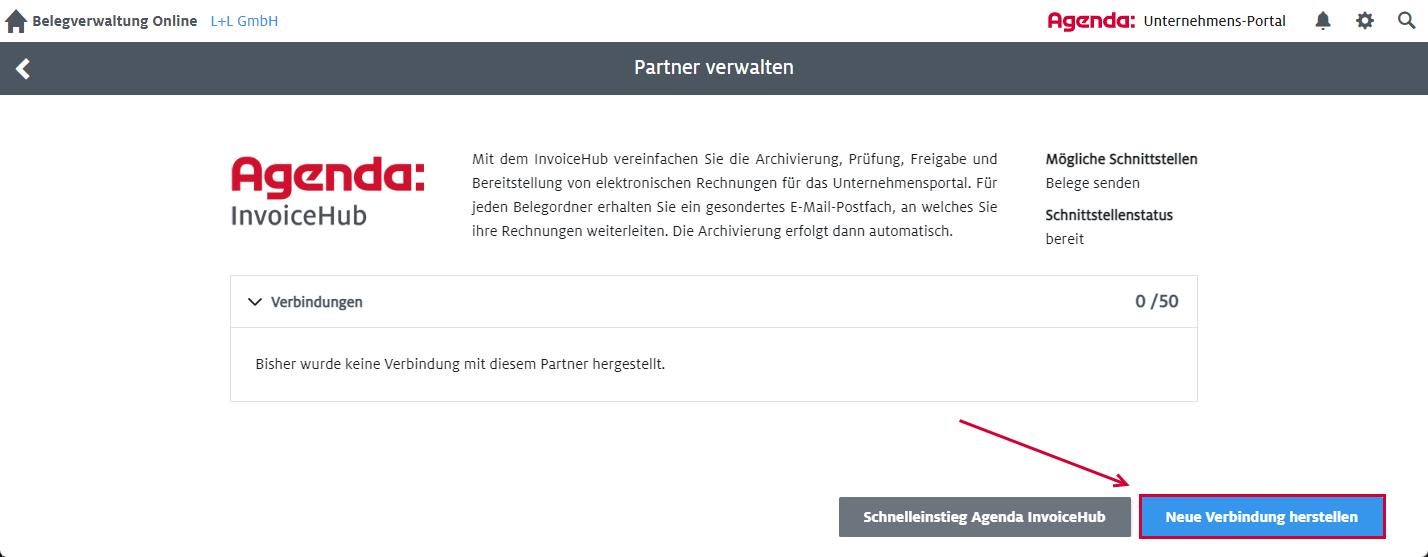Click the home icon next to Belegverwaltung Online

[x=16, y=21]
